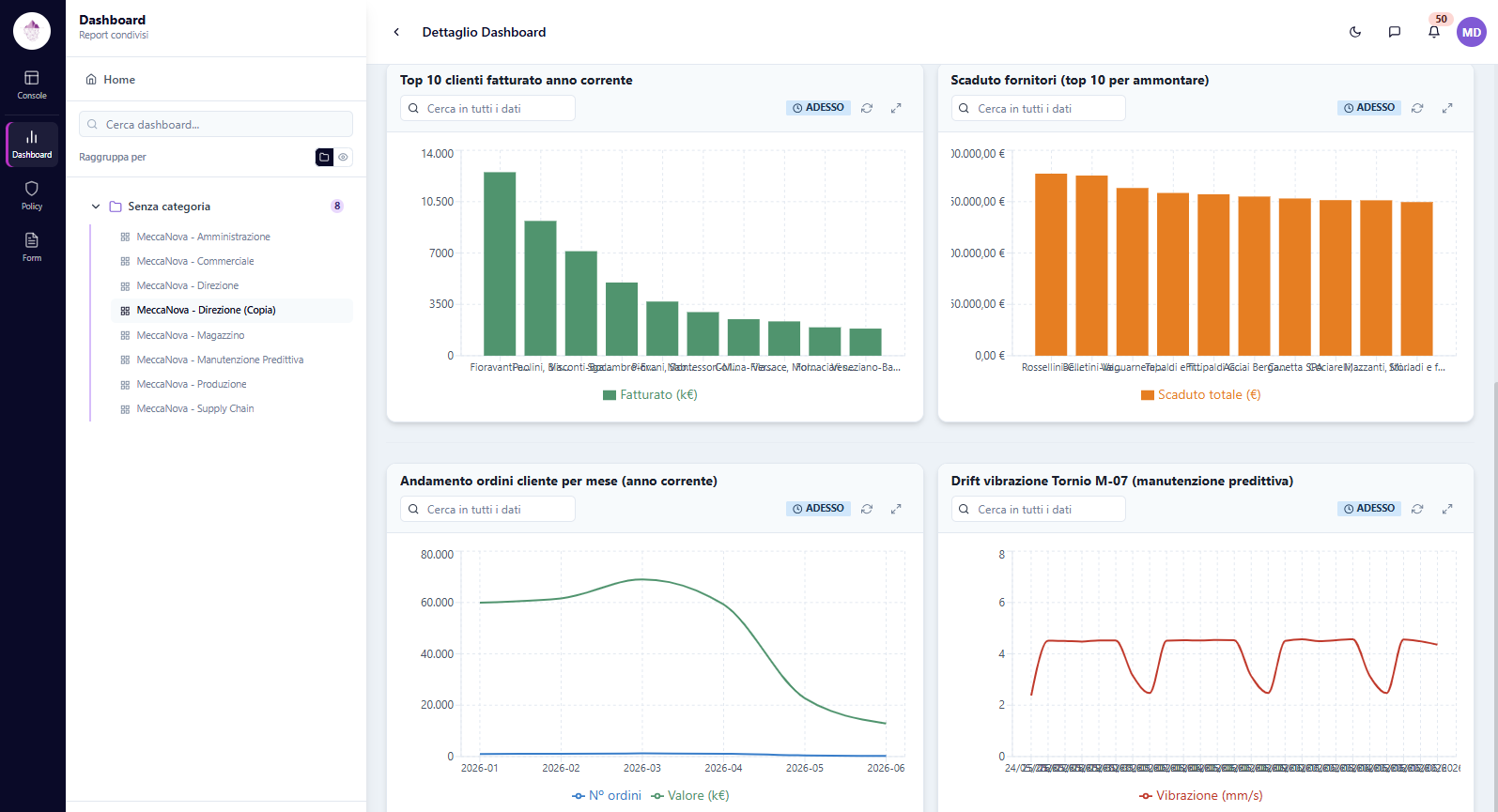Screen dimensions: 1498x812
Task: Toggle dark mode with the moon icon
Action: [x=1355, y=32]
